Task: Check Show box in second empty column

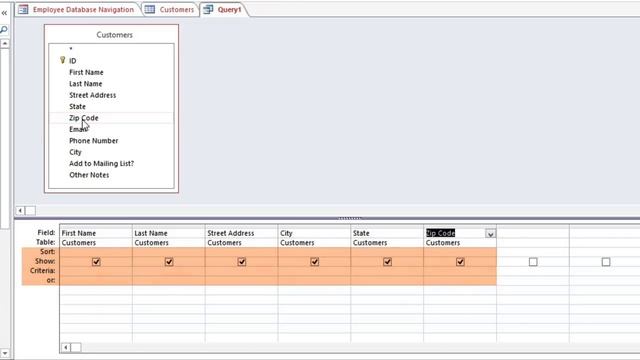Action: pyautogui.click(x=606, y=262)
